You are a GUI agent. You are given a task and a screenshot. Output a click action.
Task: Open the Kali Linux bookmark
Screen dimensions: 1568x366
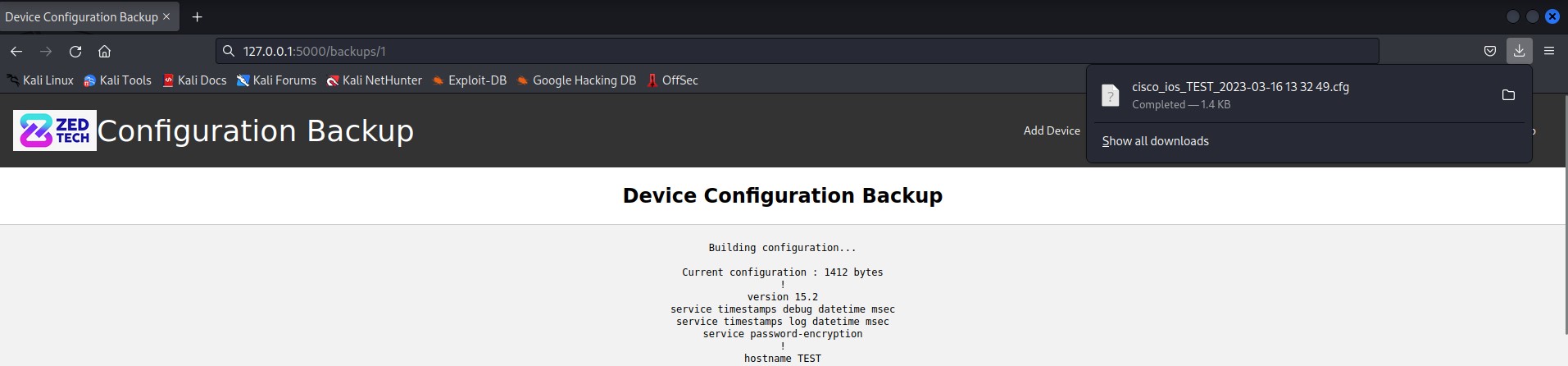click(40, 80)
